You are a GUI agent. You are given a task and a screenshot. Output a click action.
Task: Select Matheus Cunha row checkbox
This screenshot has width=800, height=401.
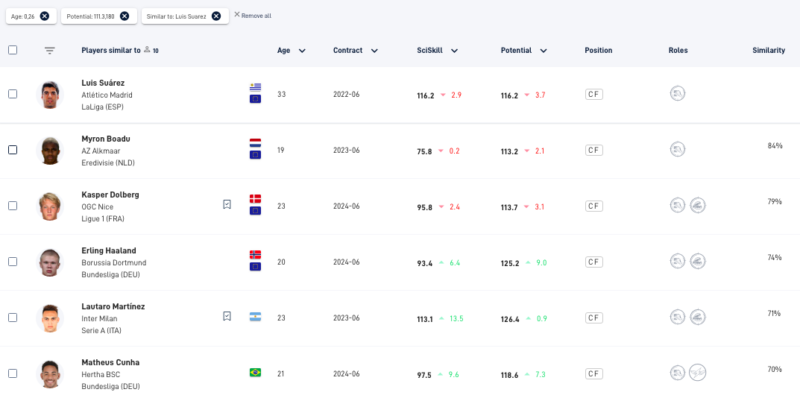tap(13, 373)
